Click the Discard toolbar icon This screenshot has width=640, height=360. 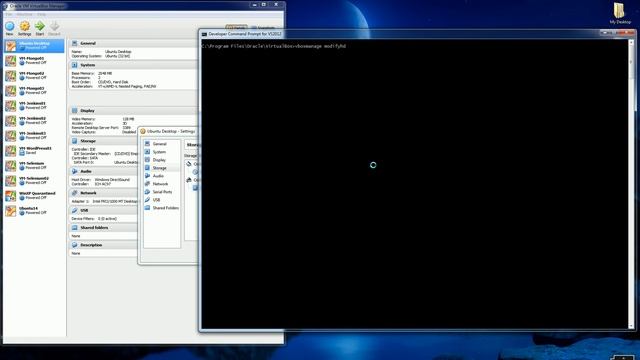[54, 28]
